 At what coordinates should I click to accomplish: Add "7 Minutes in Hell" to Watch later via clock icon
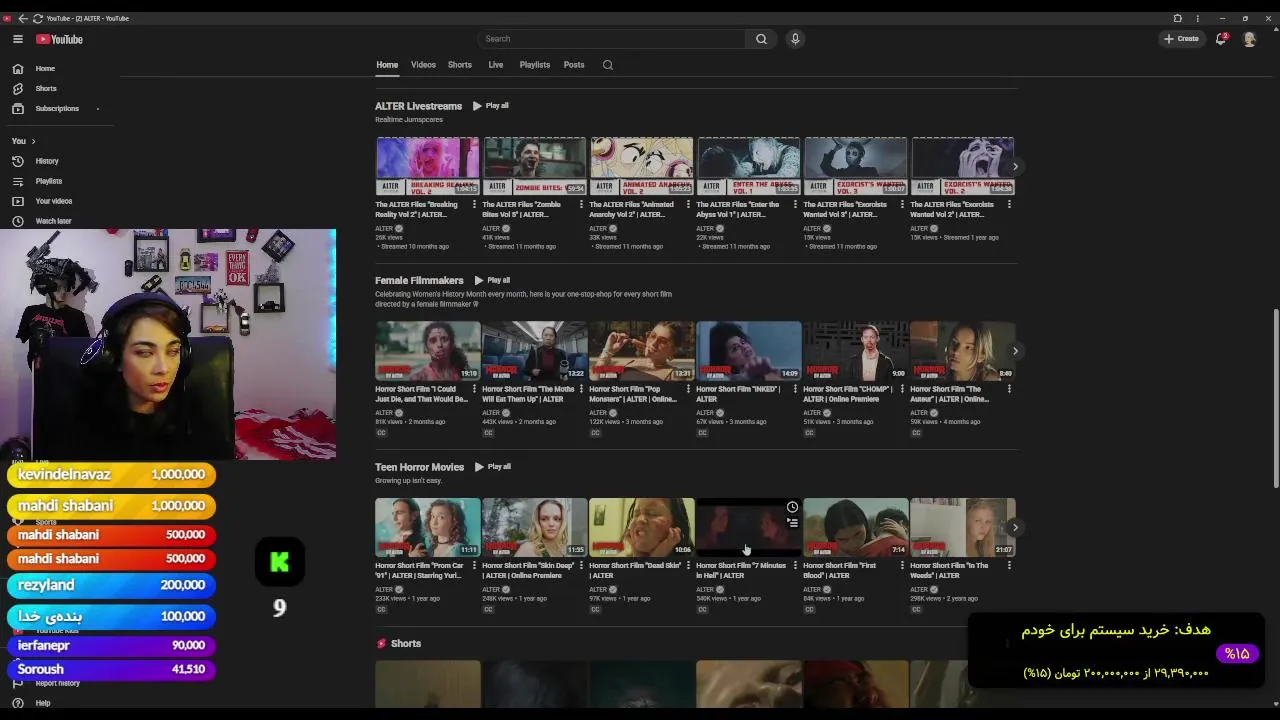[792, 507]
